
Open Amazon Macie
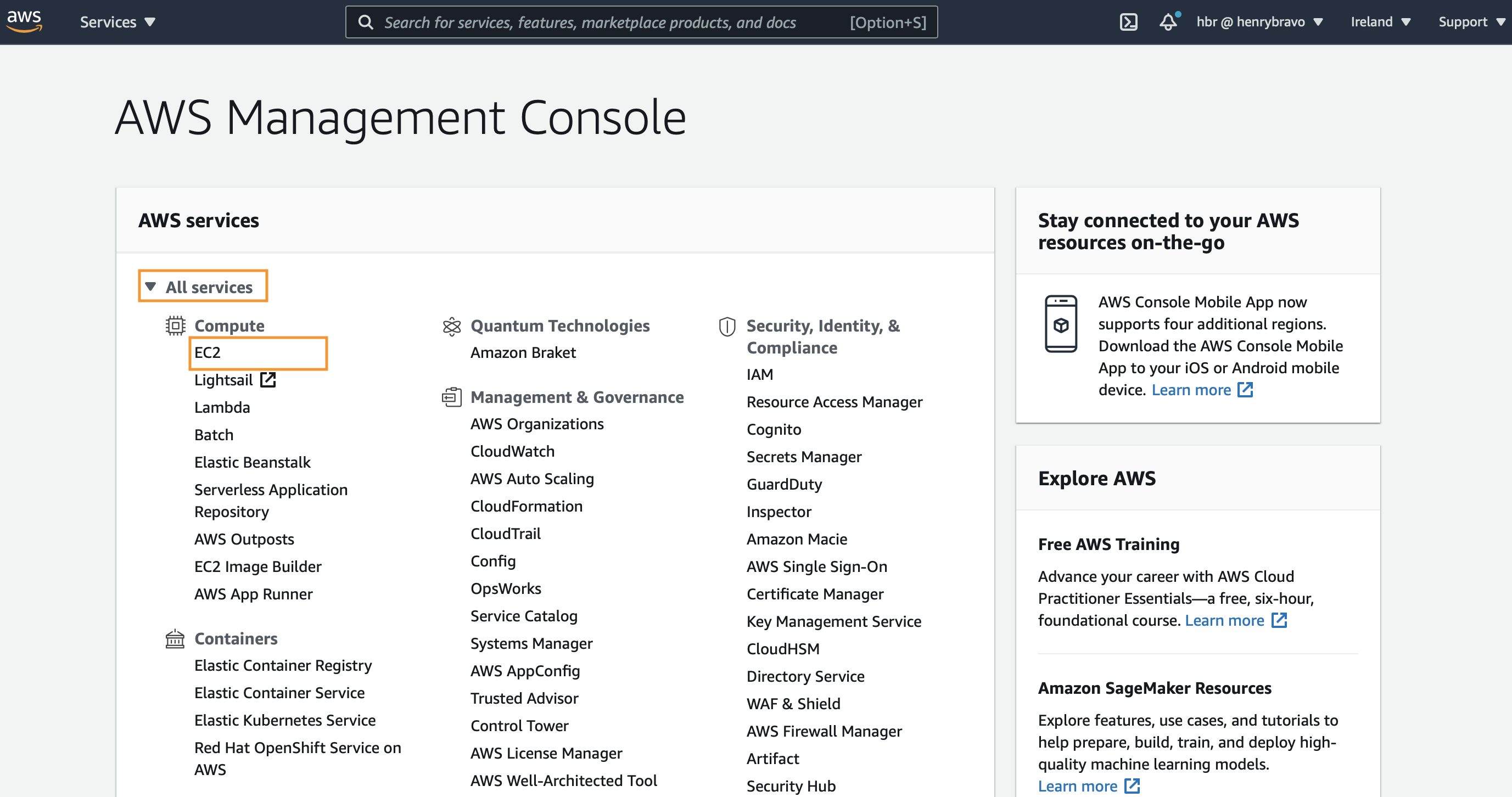pyautogui.click(x=797, y=540)
